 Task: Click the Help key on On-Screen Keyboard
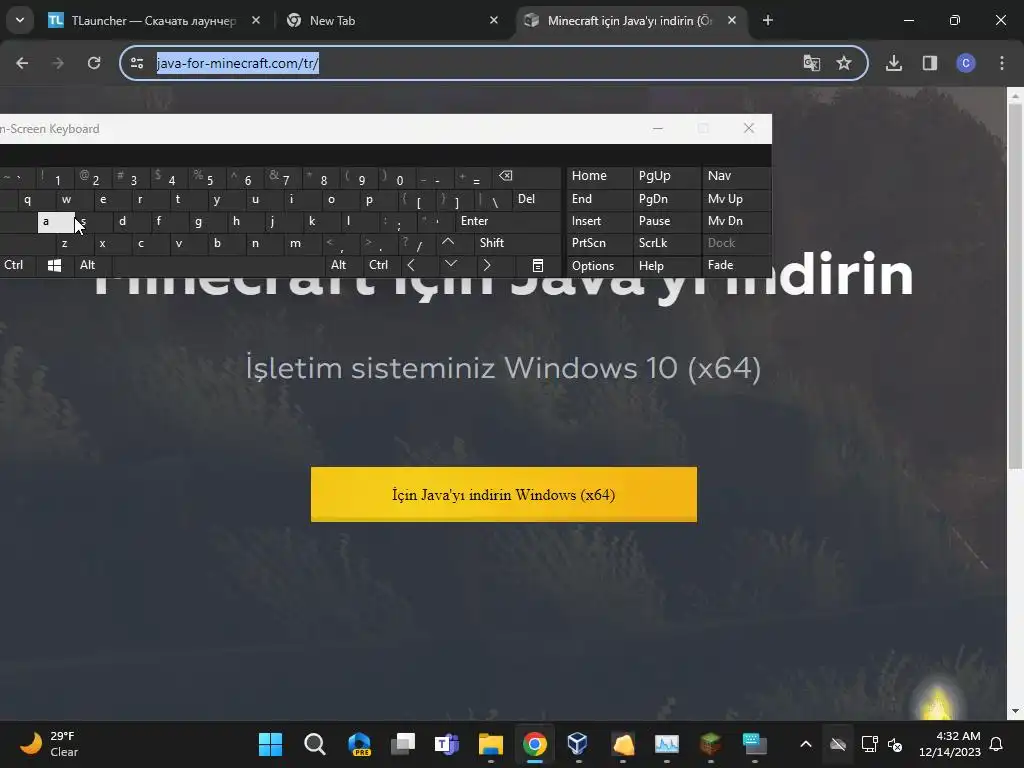tap(667, 266)
